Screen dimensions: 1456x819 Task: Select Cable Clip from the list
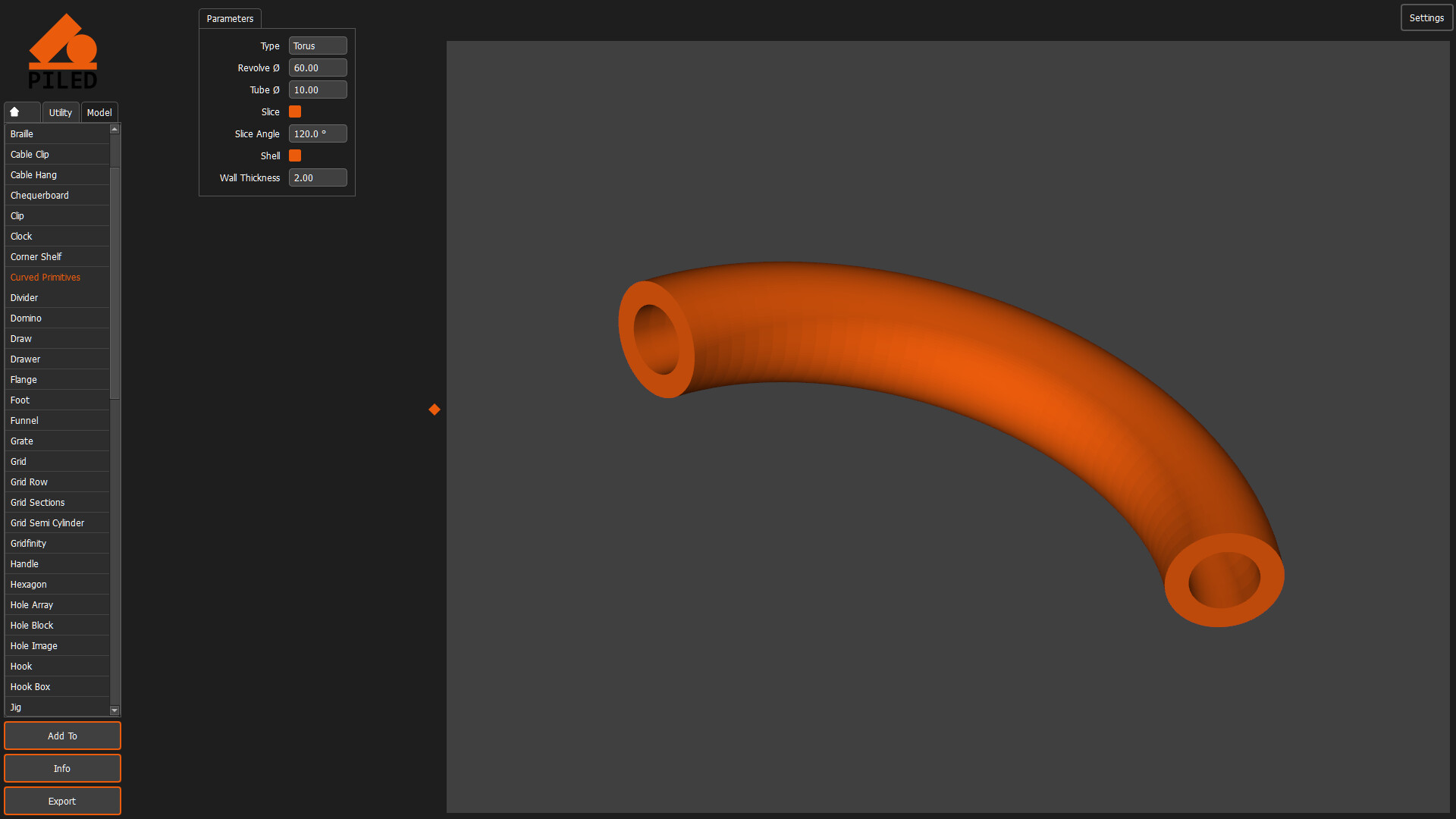point(57,155)
